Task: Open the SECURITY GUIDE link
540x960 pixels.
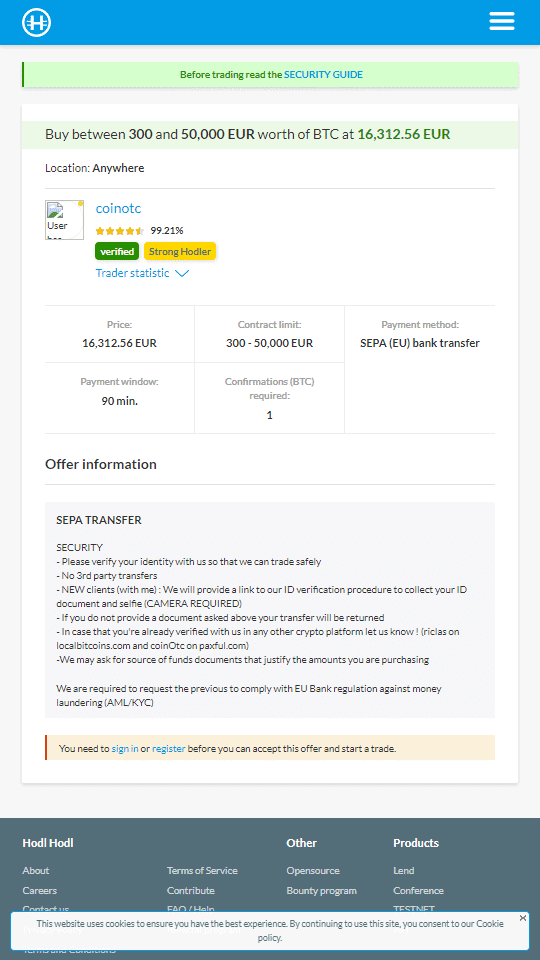Action: 323,75
